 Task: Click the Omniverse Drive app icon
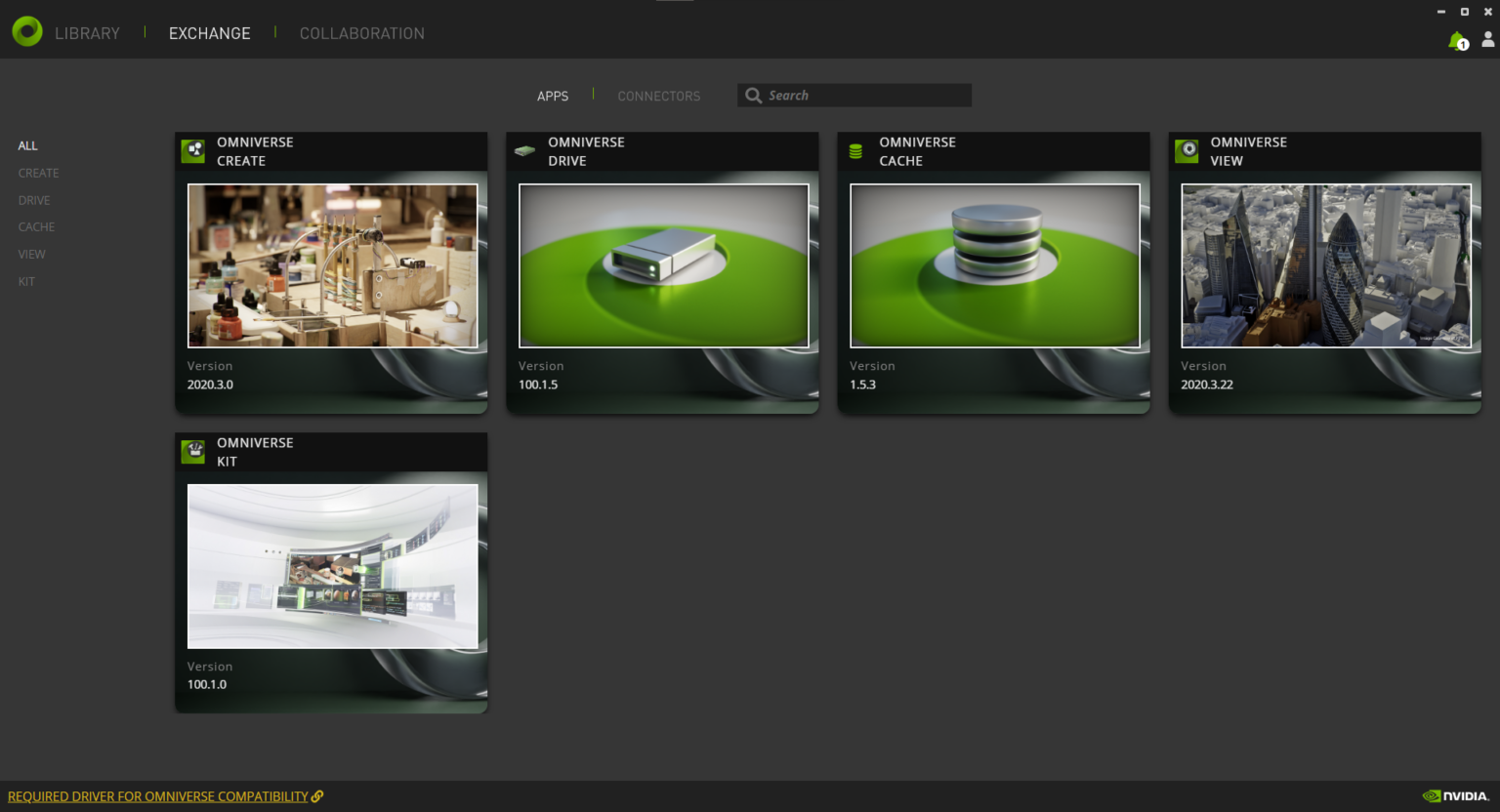click(523, 151)
